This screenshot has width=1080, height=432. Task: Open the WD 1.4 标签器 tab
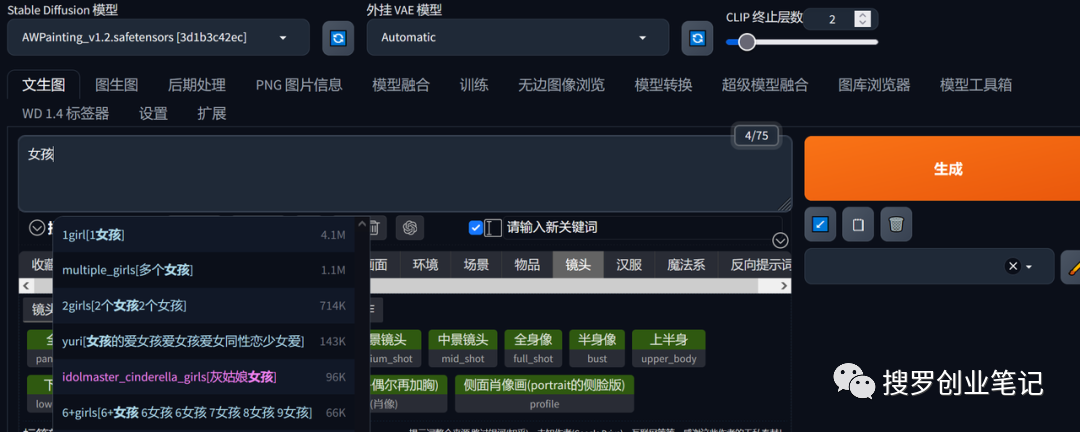(x=65, y=113)
